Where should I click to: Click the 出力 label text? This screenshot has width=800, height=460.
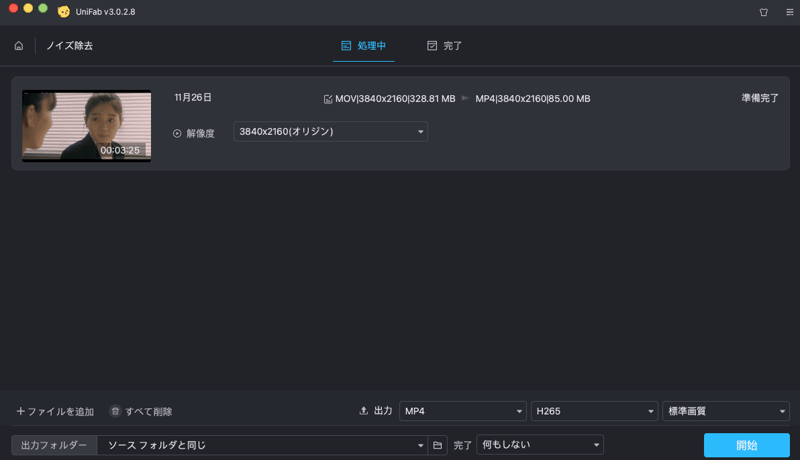coord(383,411)
